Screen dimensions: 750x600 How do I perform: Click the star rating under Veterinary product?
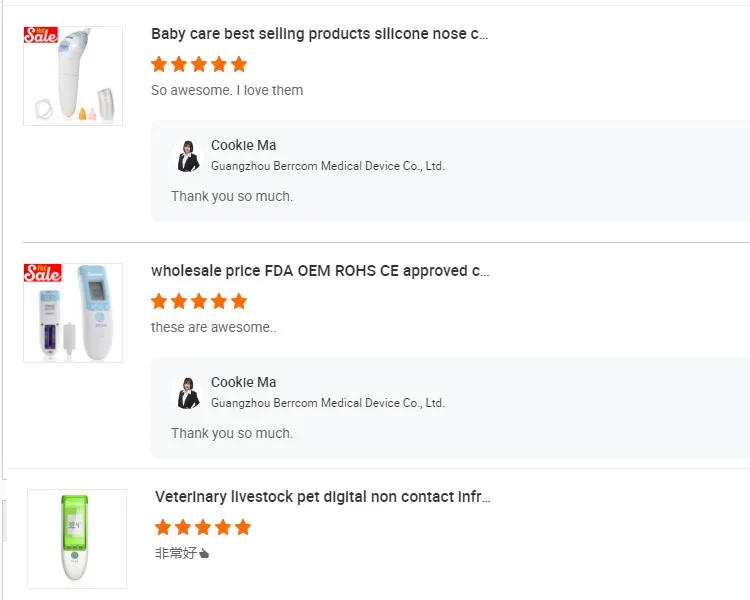click(203, 527)
